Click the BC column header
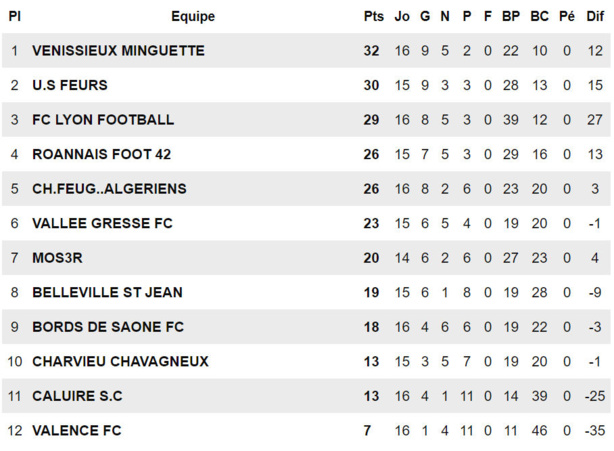 click(540, 17)
